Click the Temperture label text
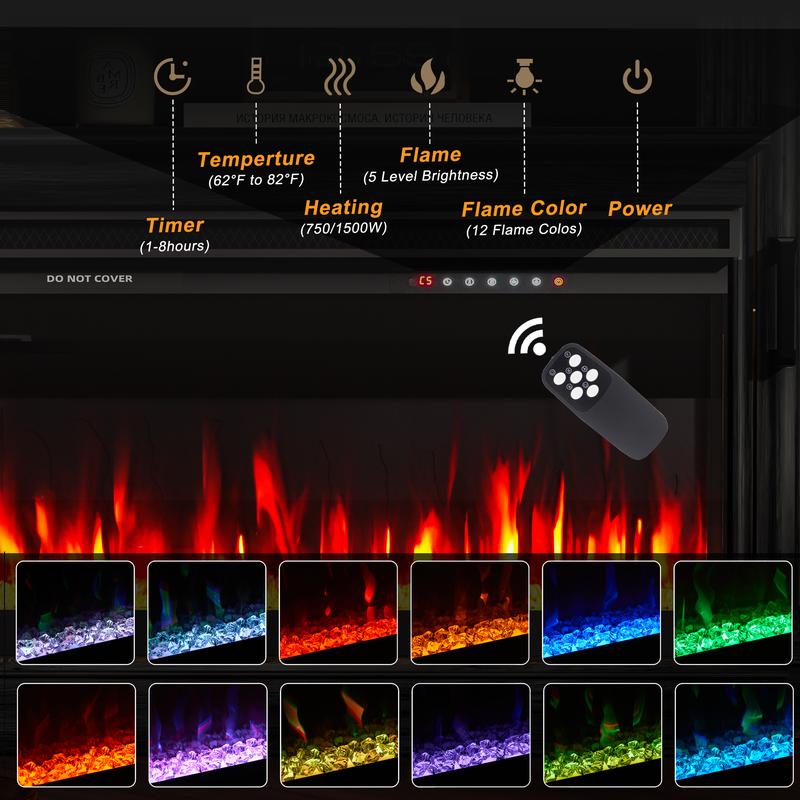Viewport: 800px width, 800px height. pyautogui.click(x=256, y=159)
